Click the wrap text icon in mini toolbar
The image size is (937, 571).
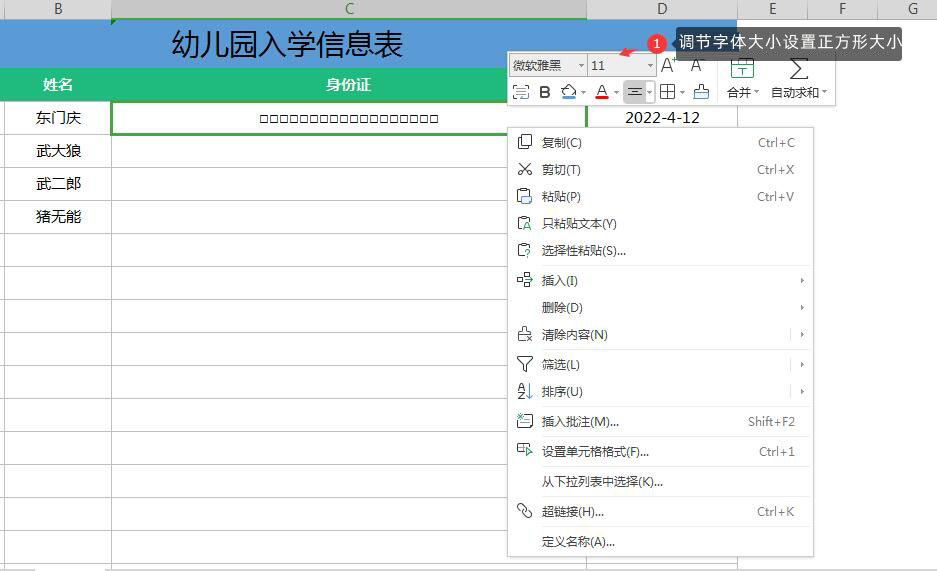coord(521,92)
